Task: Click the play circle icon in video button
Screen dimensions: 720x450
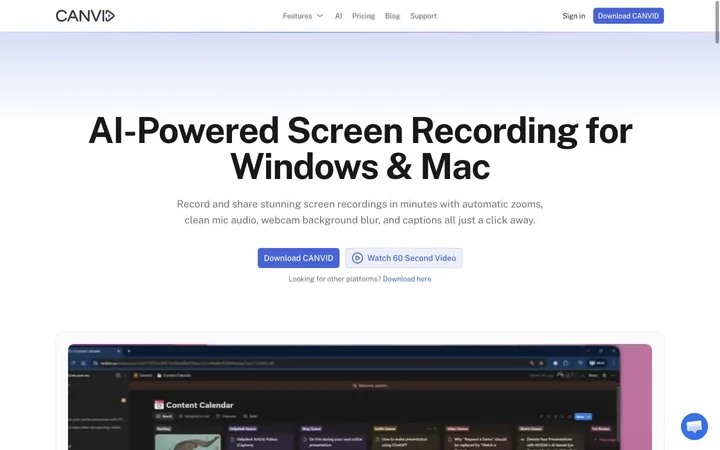Action: pyautogui.click(x=357, y=258)
